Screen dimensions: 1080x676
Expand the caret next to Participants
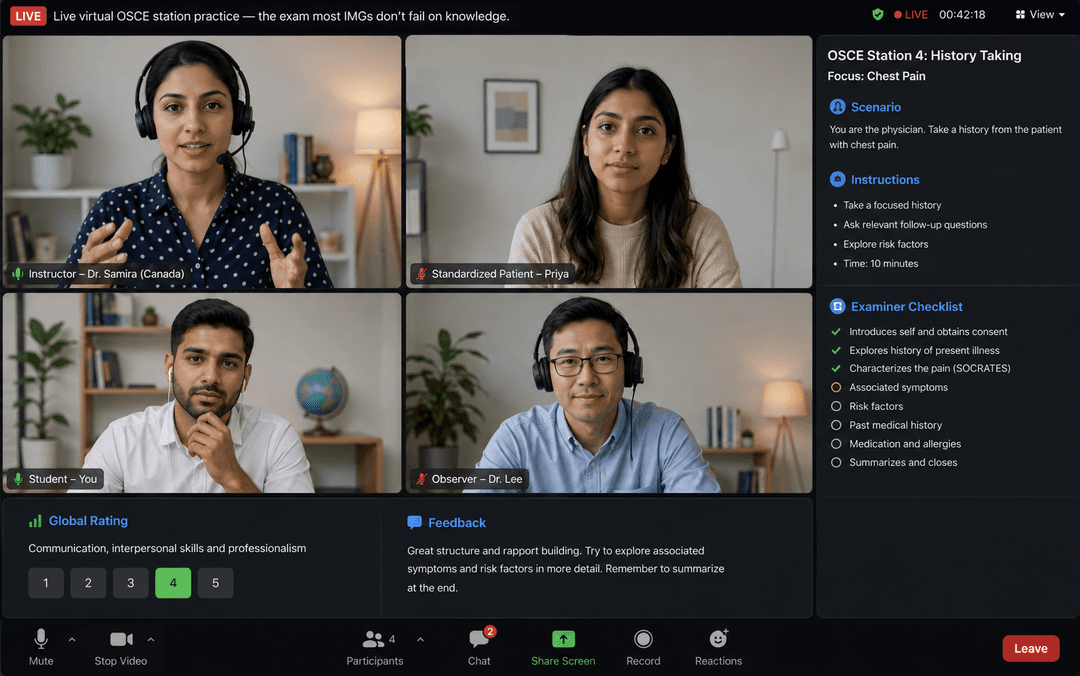coord(420,639)
